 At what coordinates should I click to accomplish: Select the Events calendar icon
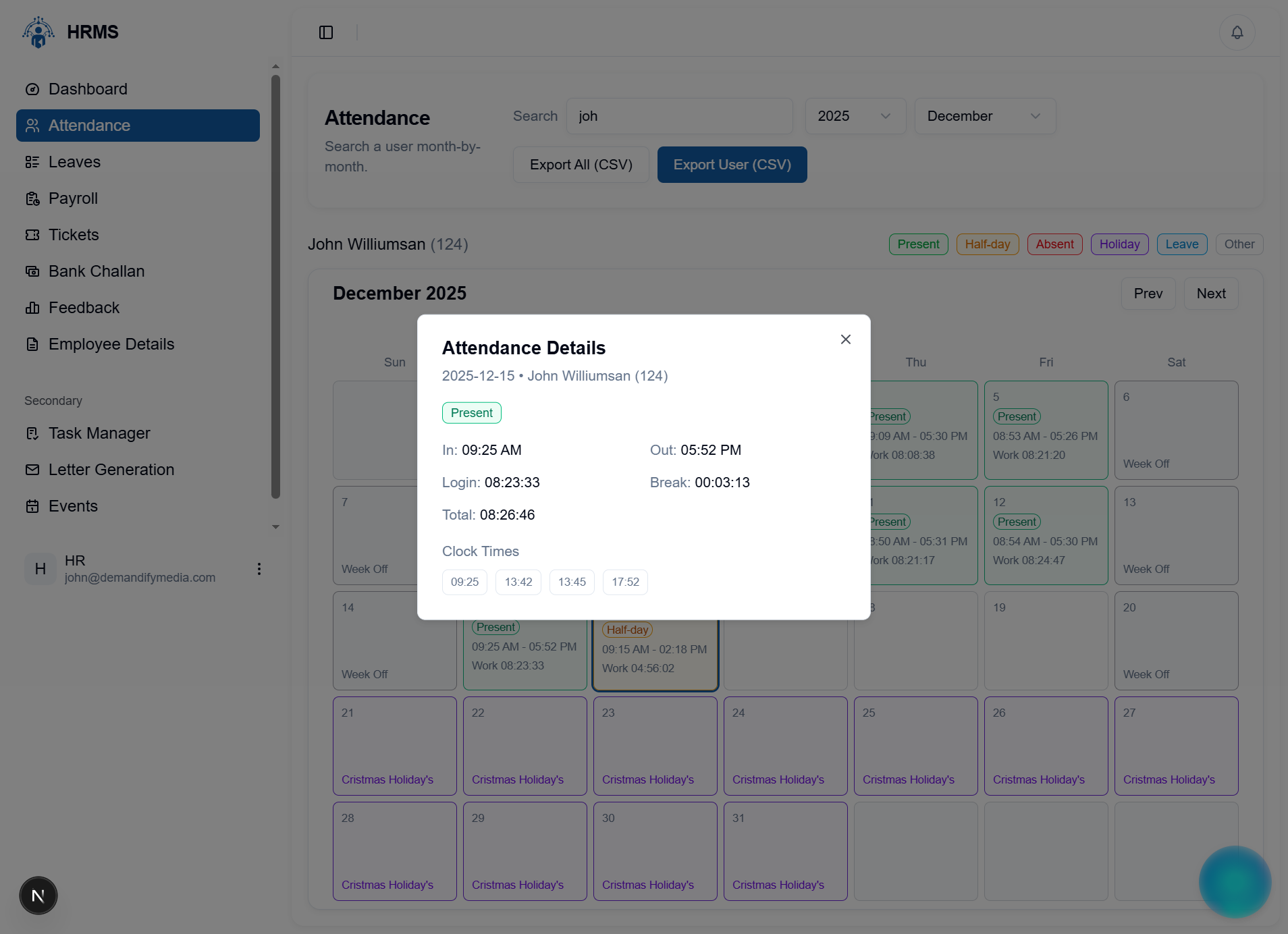[32, 505]
